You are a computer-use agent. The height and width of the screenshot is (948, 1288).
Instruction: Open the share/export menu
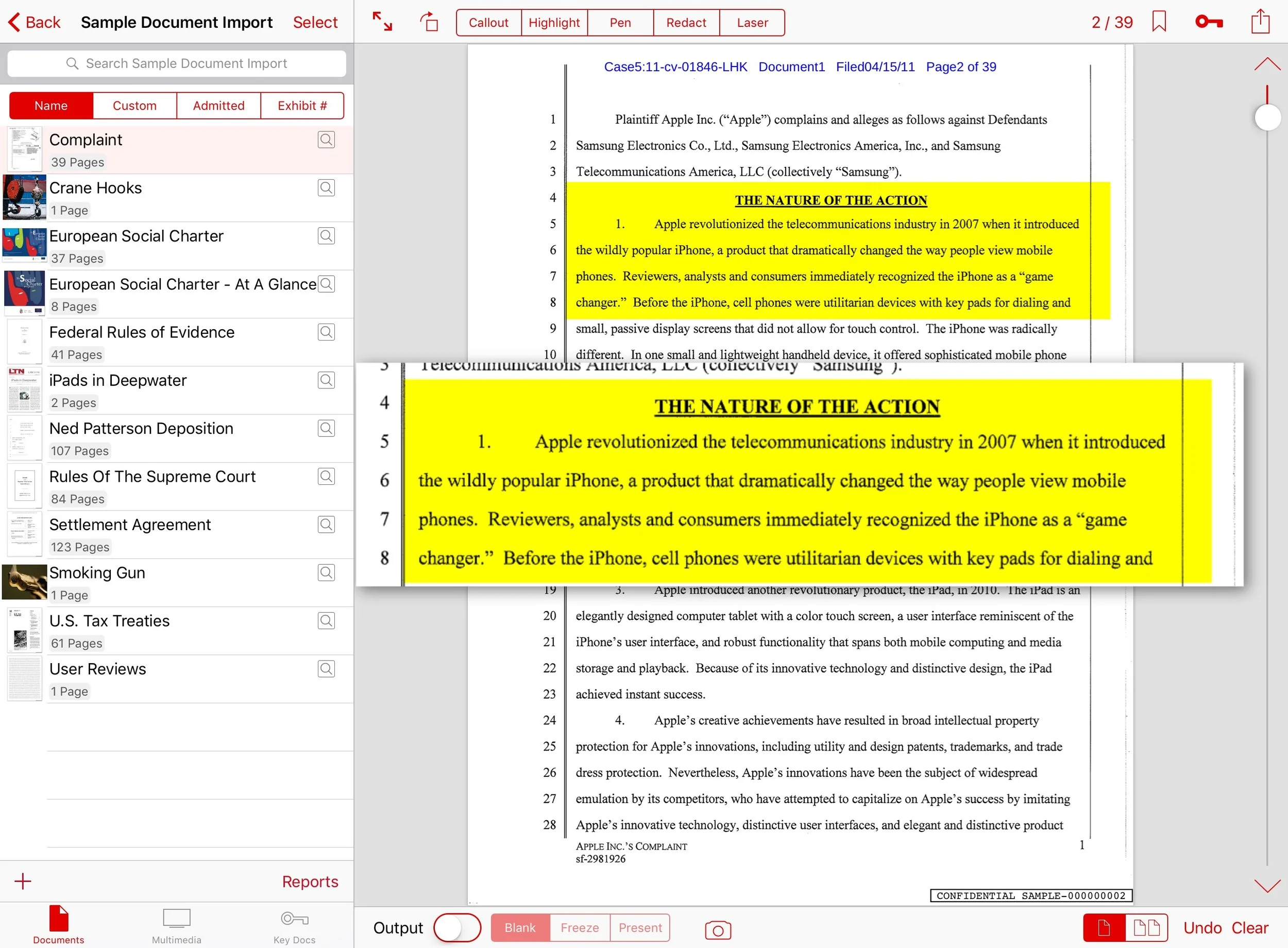click(1261, 21)
